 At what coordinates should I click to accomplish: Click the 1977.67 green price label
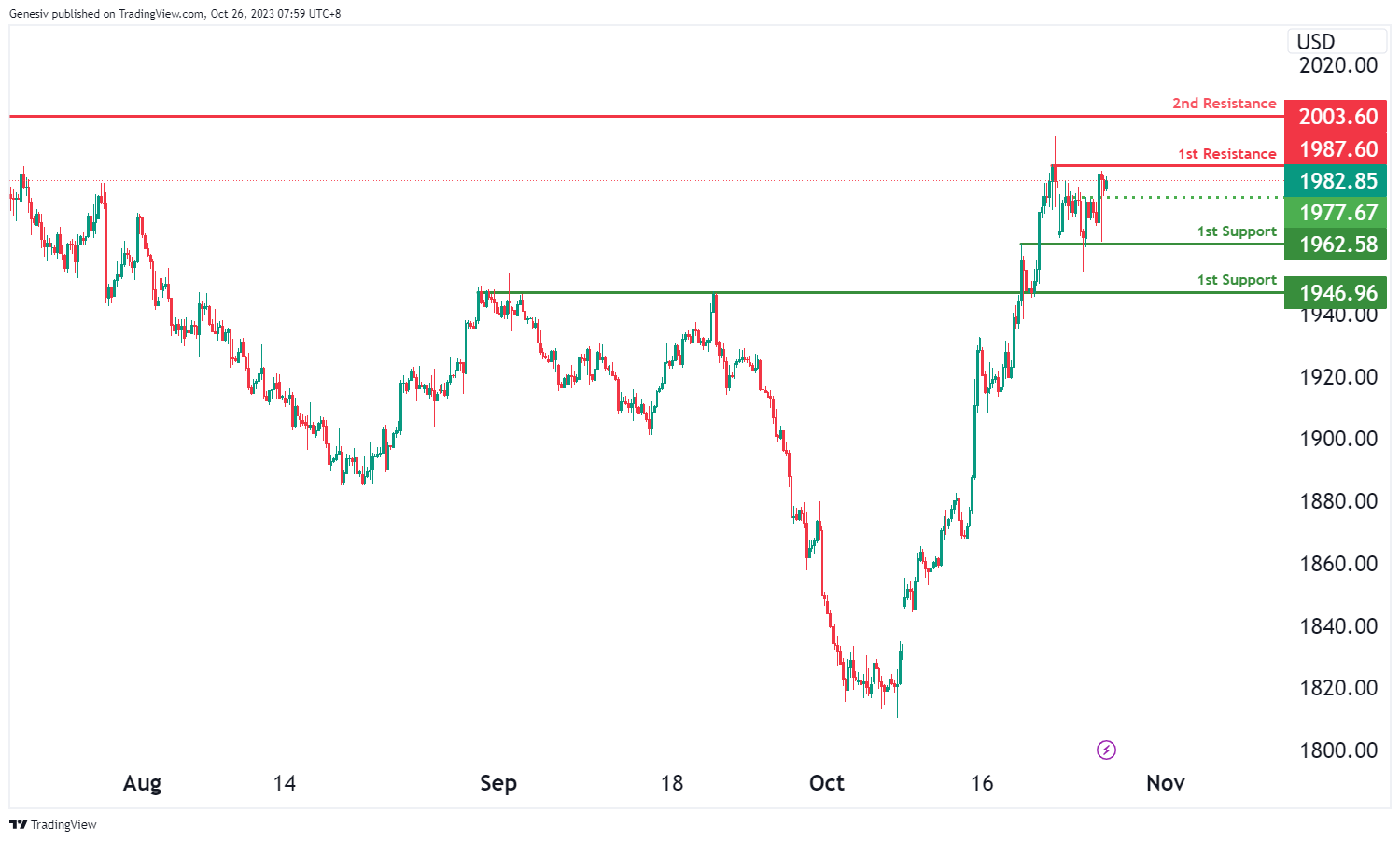(x=1337, y=213)
